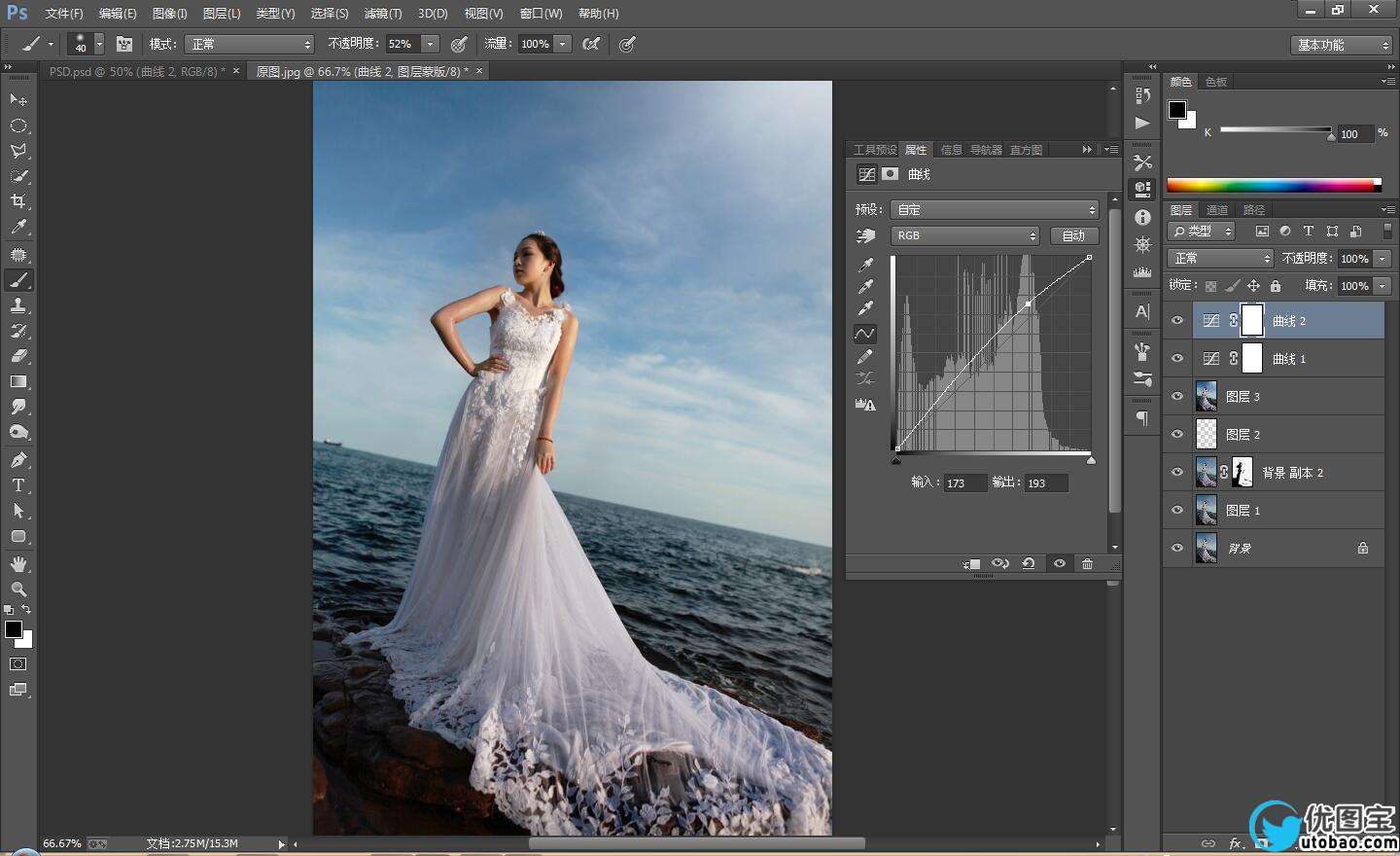This screenshot has width=1400, height=856.
Task: Toggle adjustment visibility eye in Properties panel
Action: coord(1059,563)
